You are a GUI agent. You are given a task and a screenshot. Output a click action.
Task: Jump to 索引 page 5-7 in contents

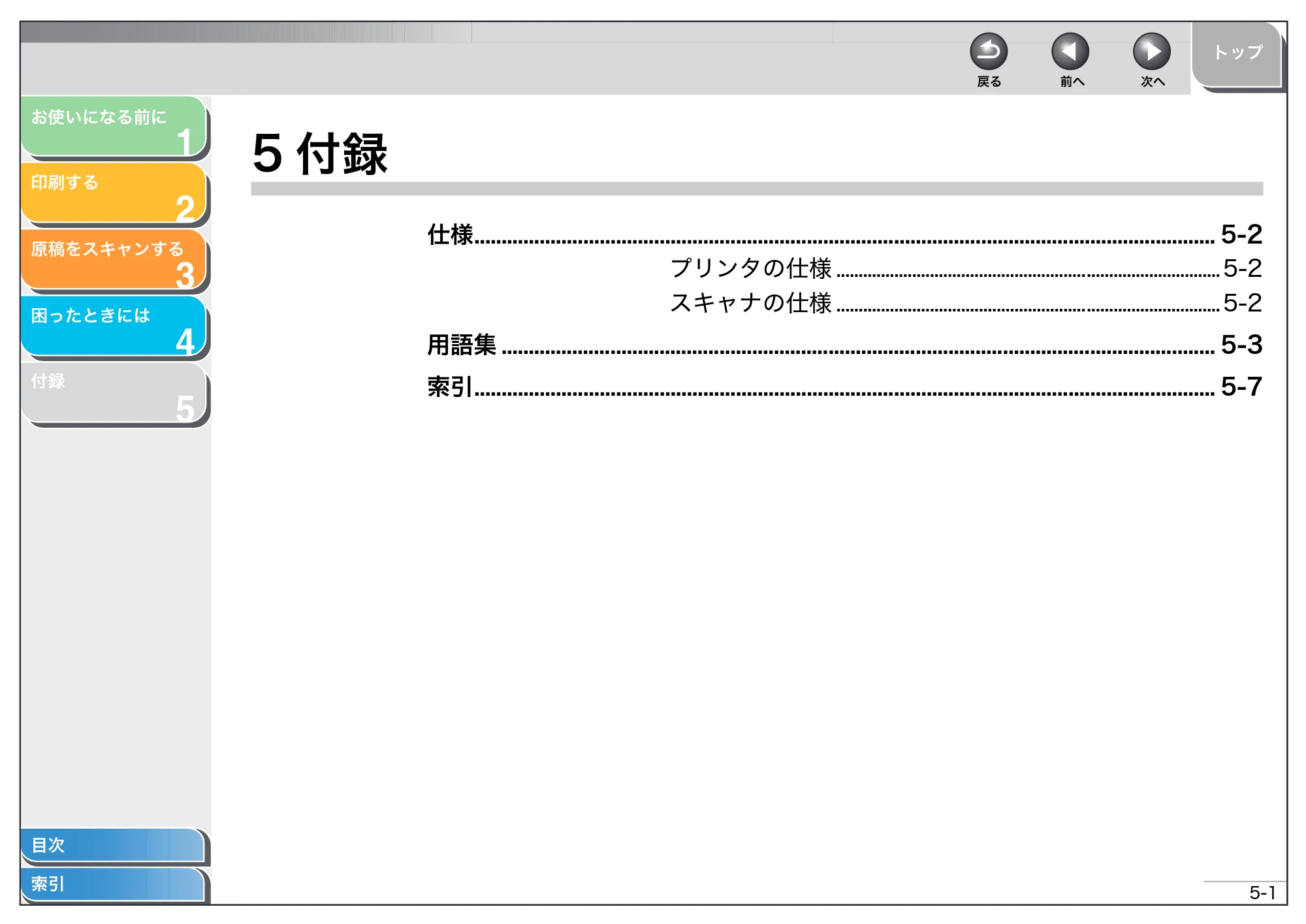click(x=844, y=387)
